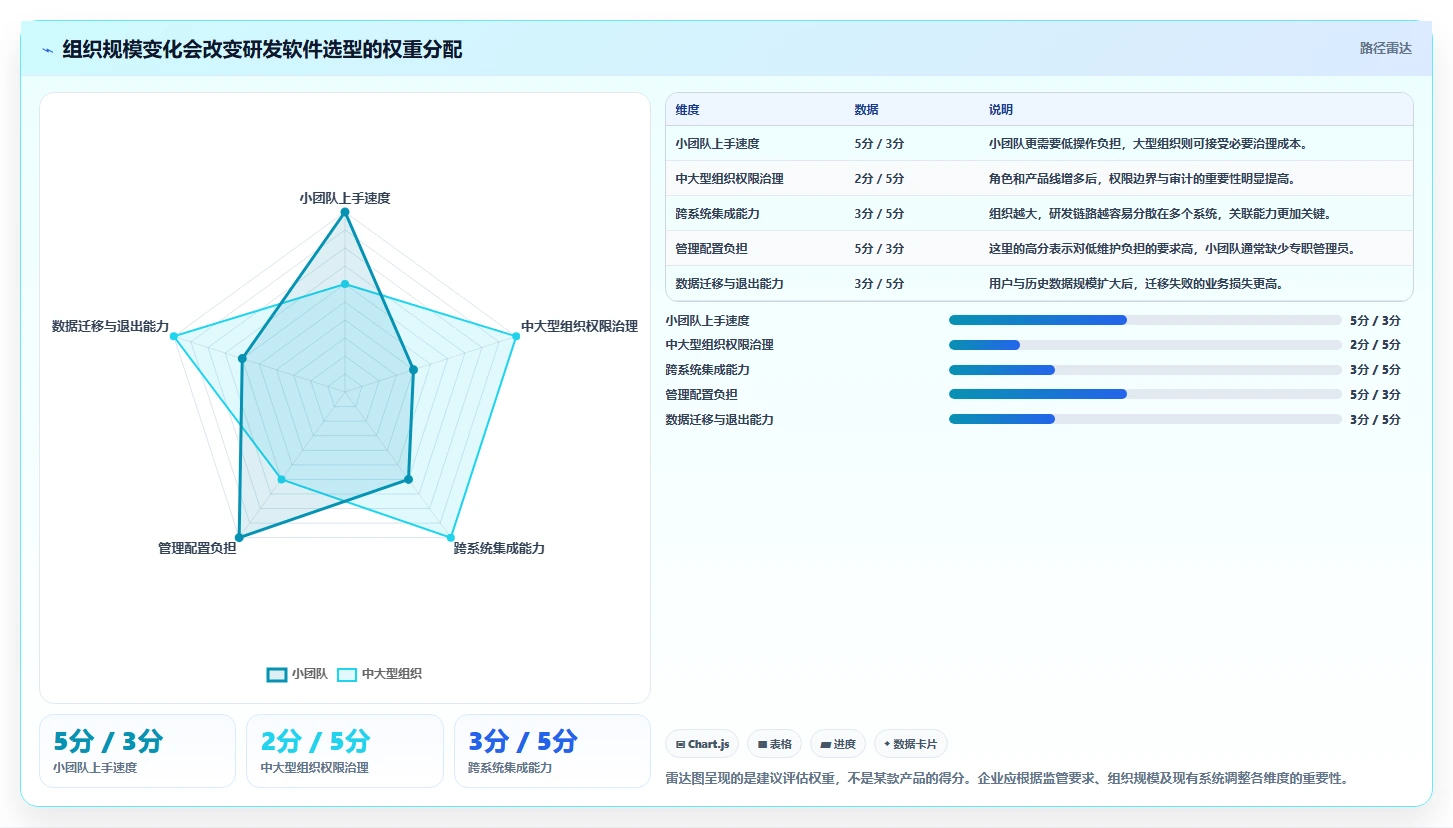Click the 维度 table column header
The image size is (1453, 828).
click(x=688, y=110)
